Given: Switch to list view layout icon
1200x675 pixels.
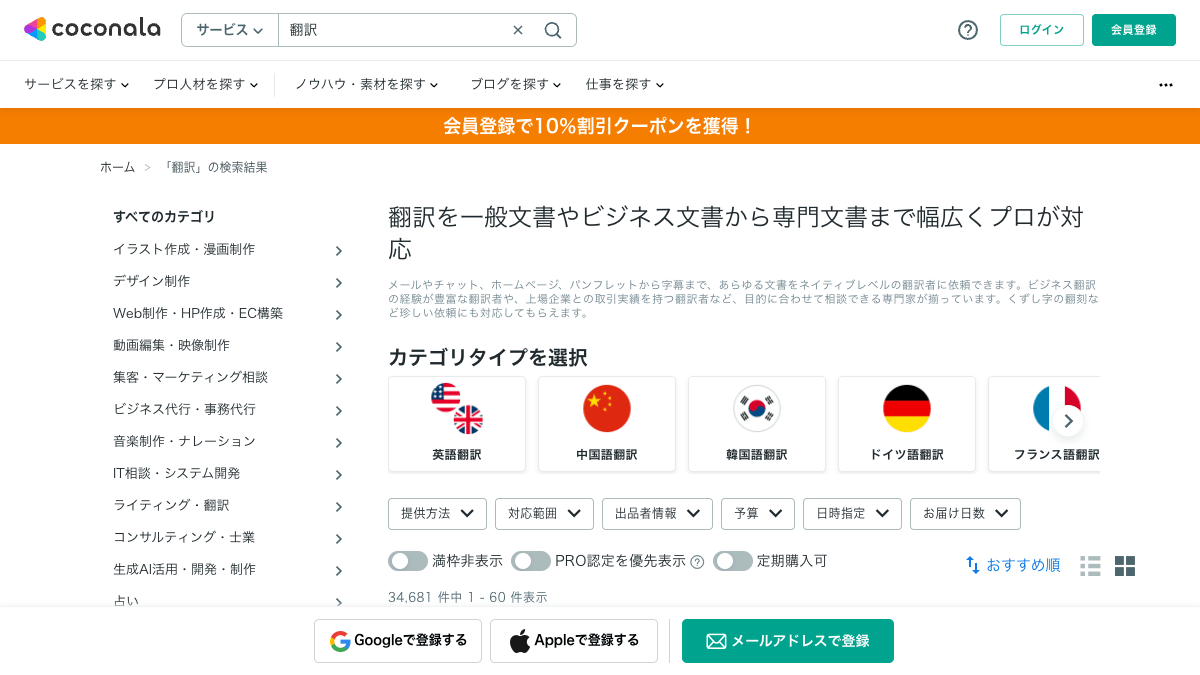Looking at the screenshot, I should click(1090, 566).
